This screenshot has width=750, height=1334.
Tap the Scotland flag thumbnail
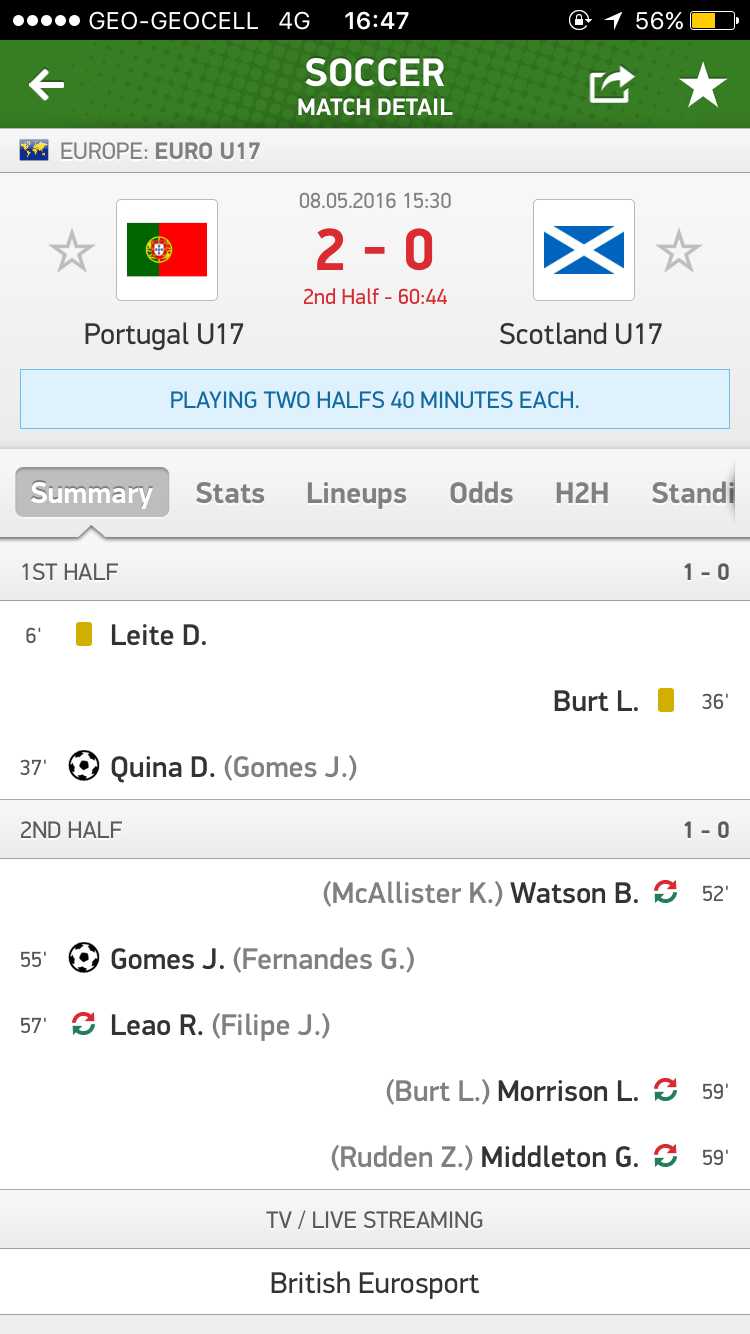tap(584, 250)
